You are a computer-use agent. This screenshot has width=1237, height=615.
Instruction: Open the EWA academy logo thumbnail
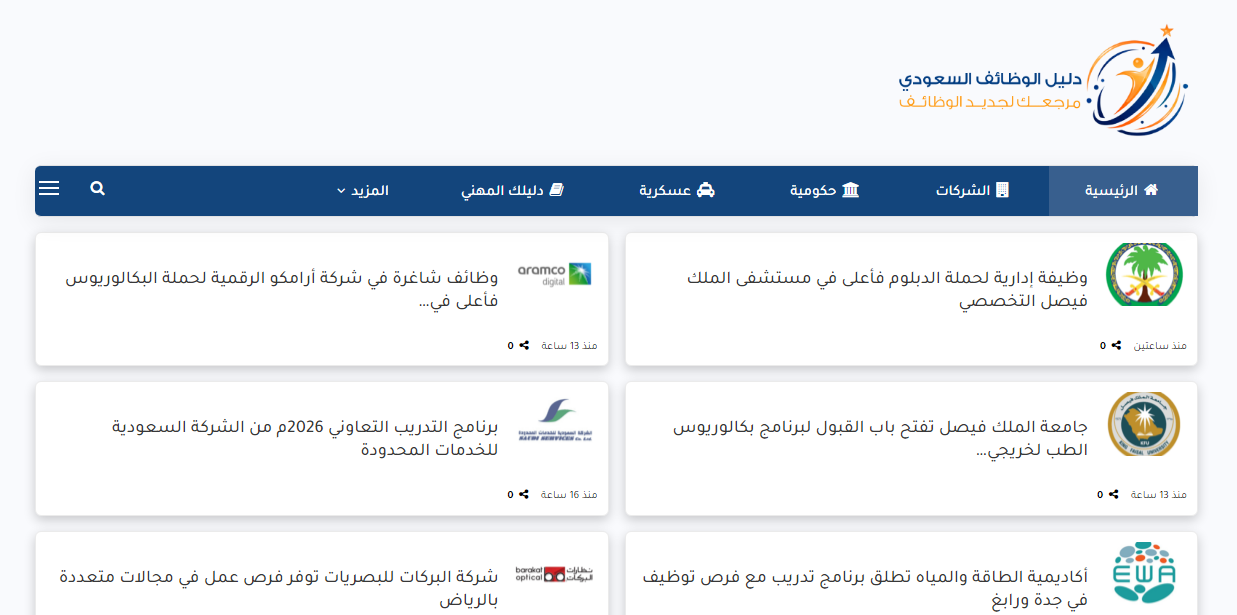pos(1144,572)
